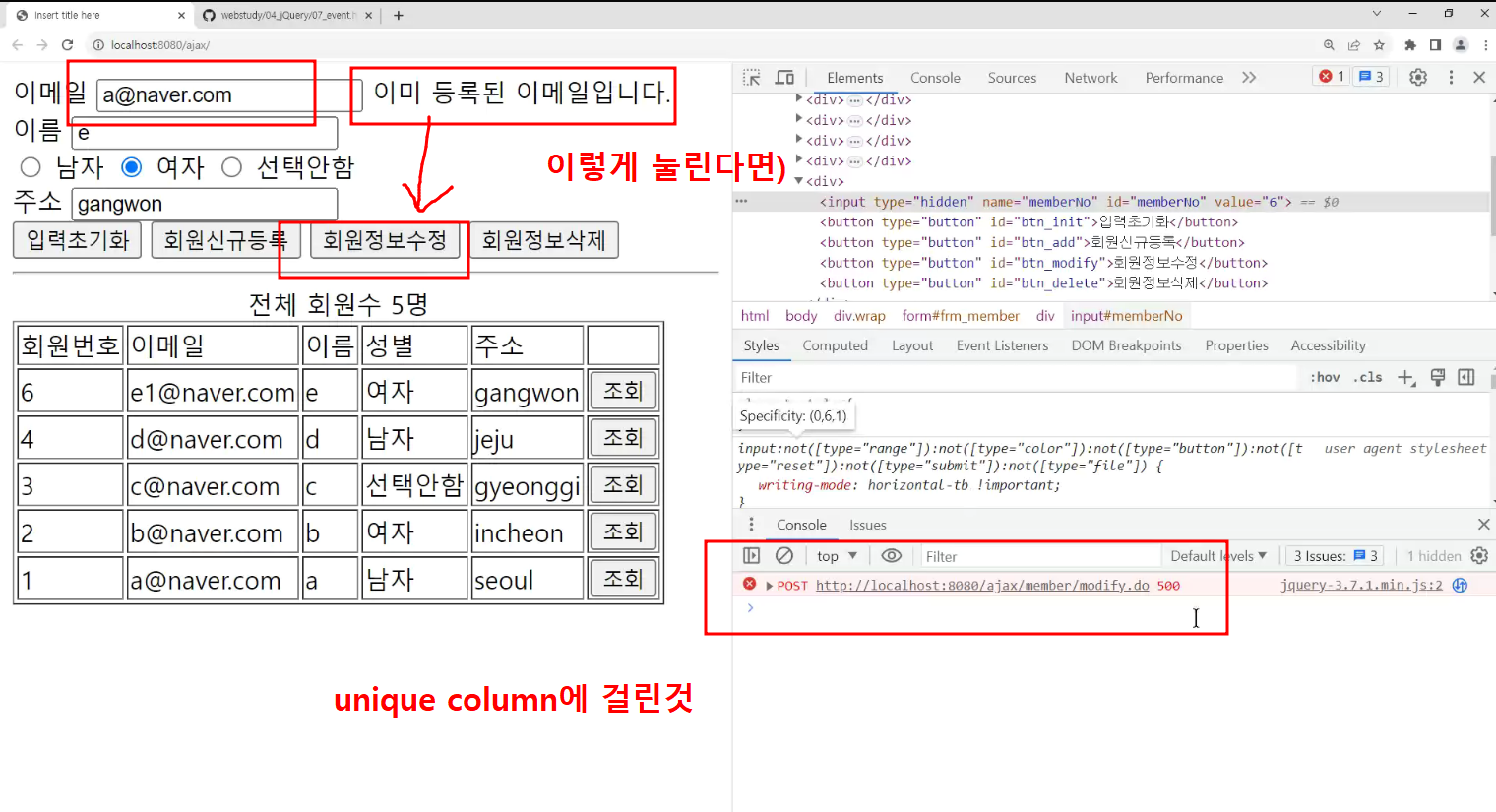Open the top context dropdown

(837, 555)
